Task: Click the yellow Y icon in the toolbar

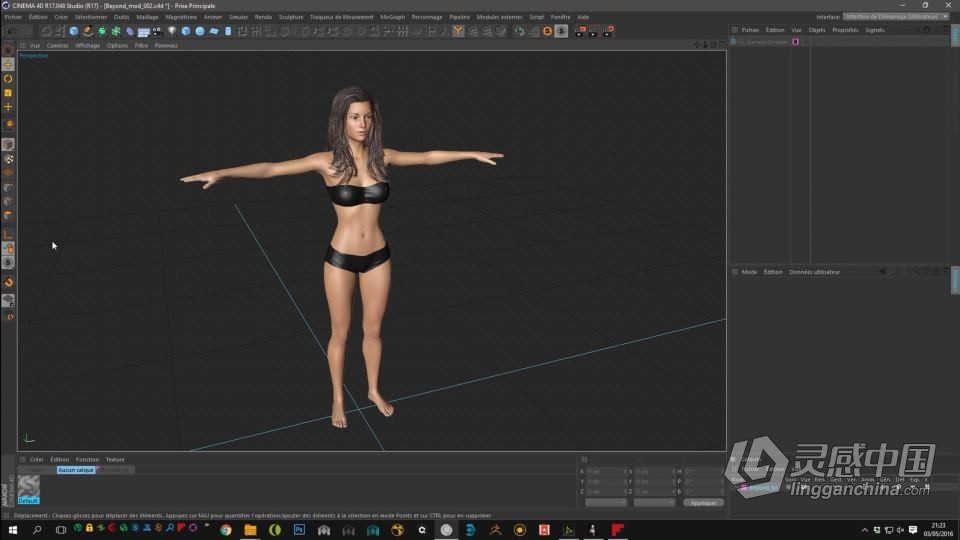Action: click(458, 31)
